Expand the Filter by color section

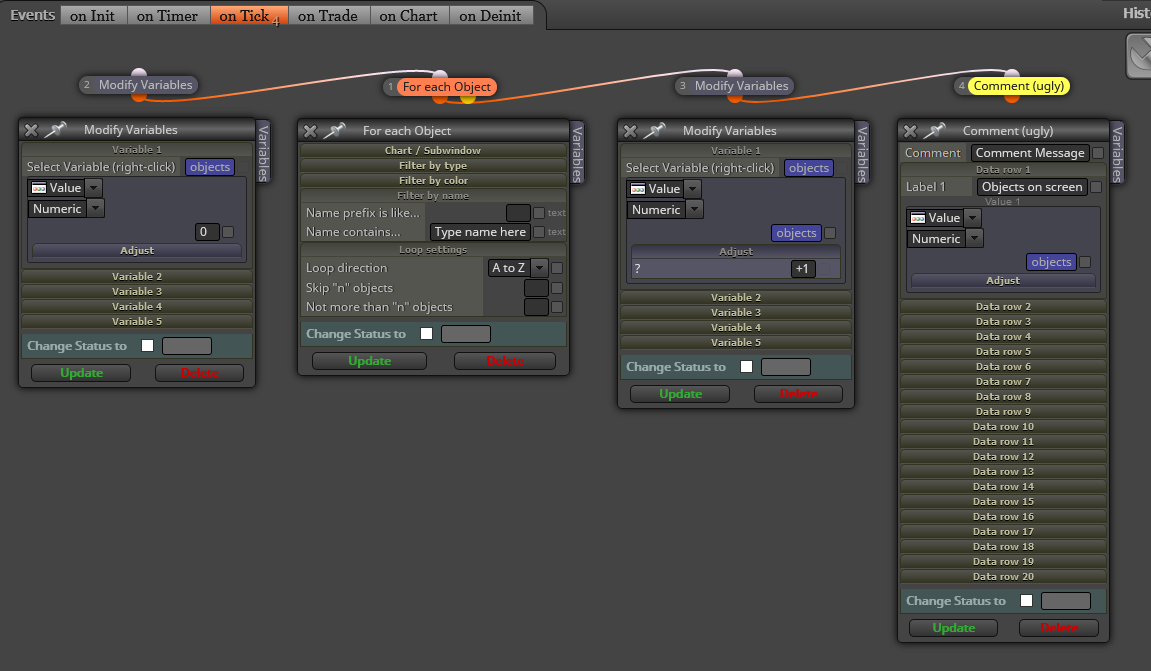coord(433,181)
